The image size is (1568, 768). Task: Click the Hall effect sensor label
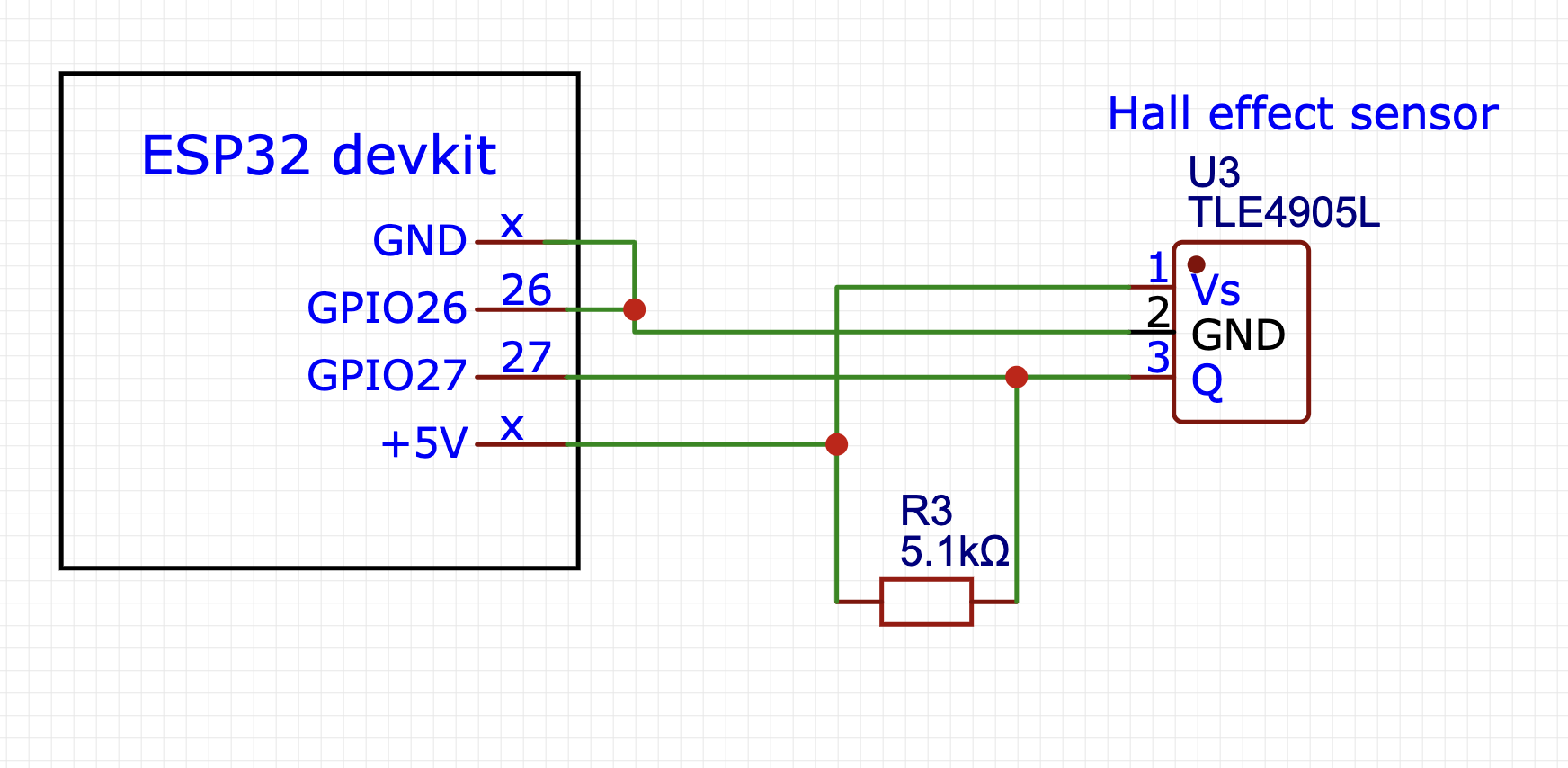[x=1303, y=114]
